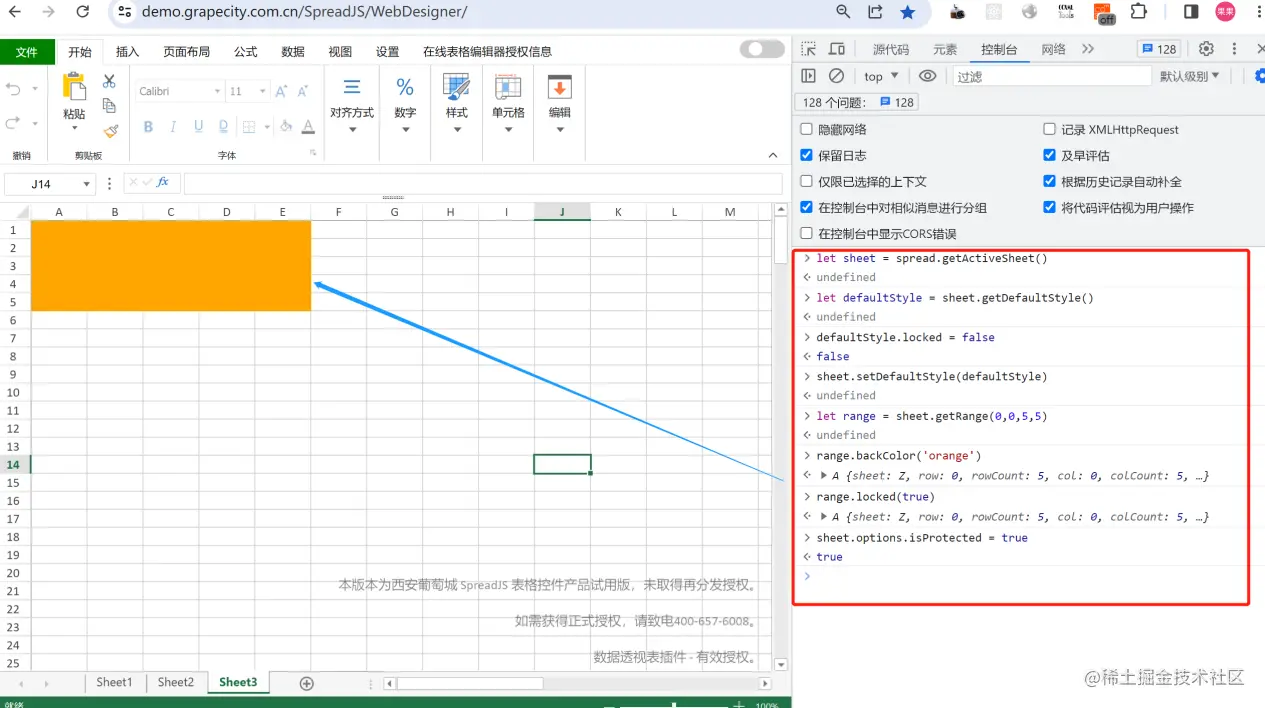
Task: Open the J14 name box dropdown
Action: pyautogui.click(x=86, y=184)
